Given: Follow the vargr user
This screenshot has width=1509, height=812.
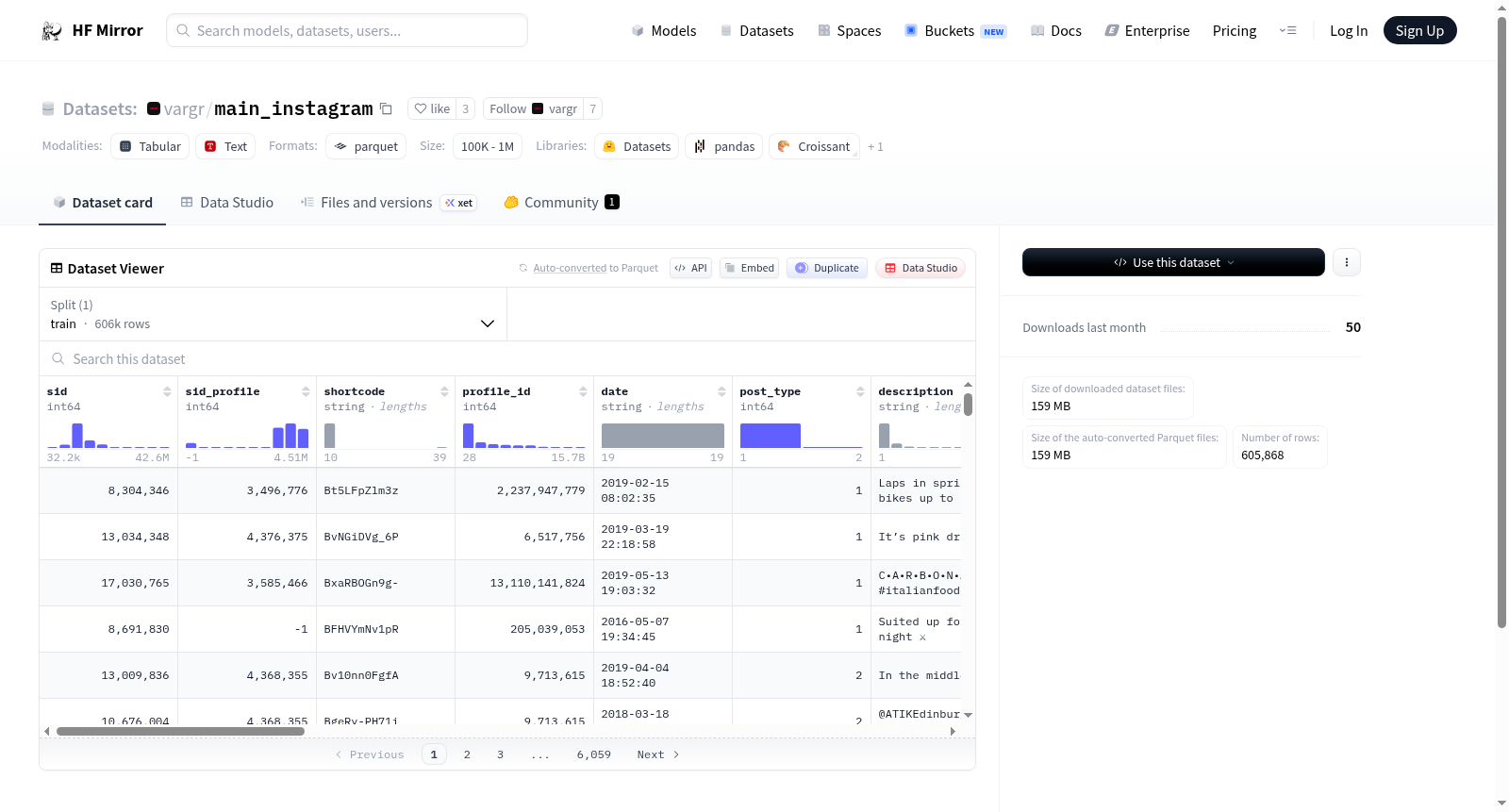Looking at the screenshot, I should (x=533, y=108).
